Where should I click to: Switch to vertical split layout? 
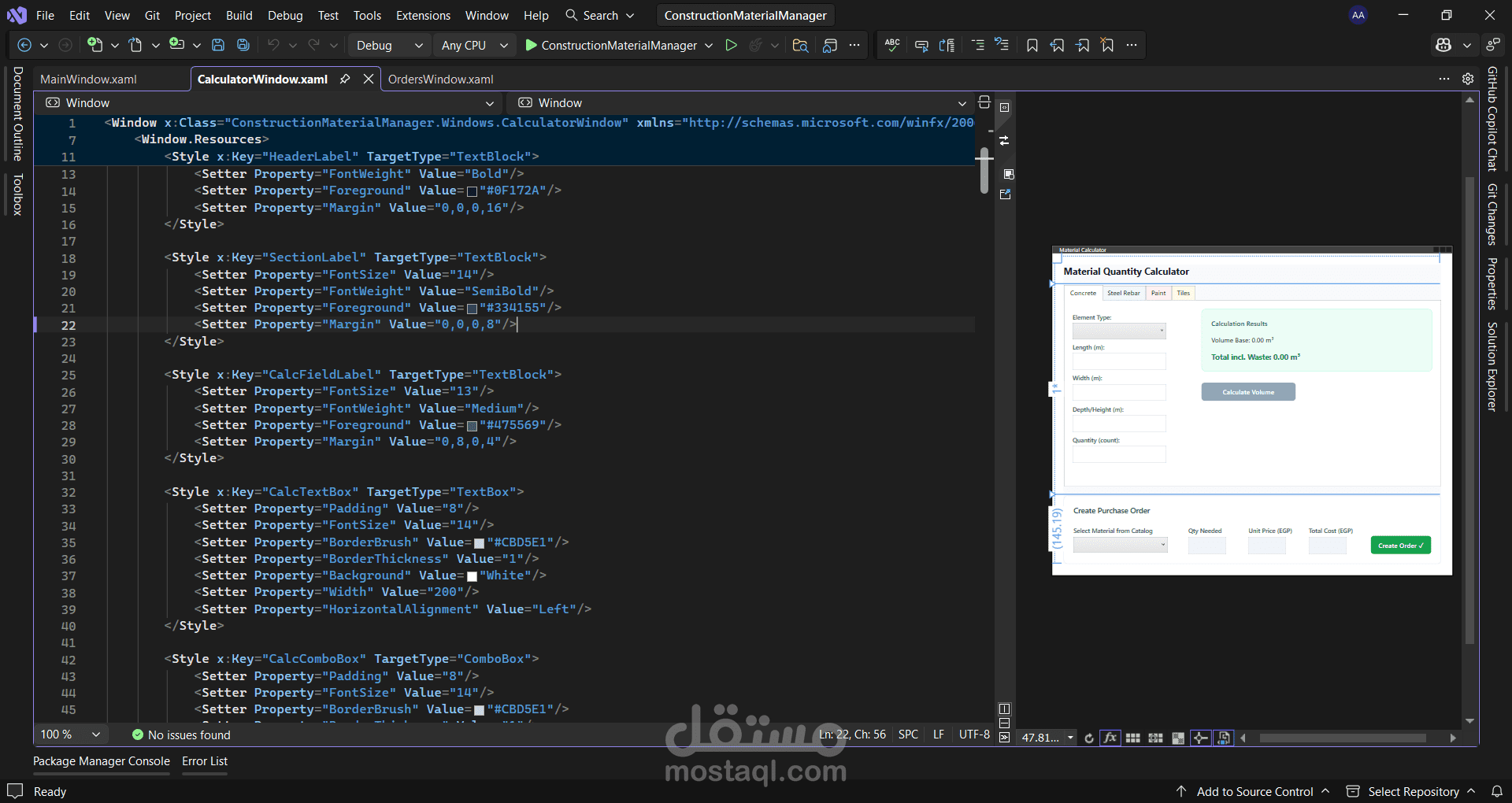[x=1004, y=709]
